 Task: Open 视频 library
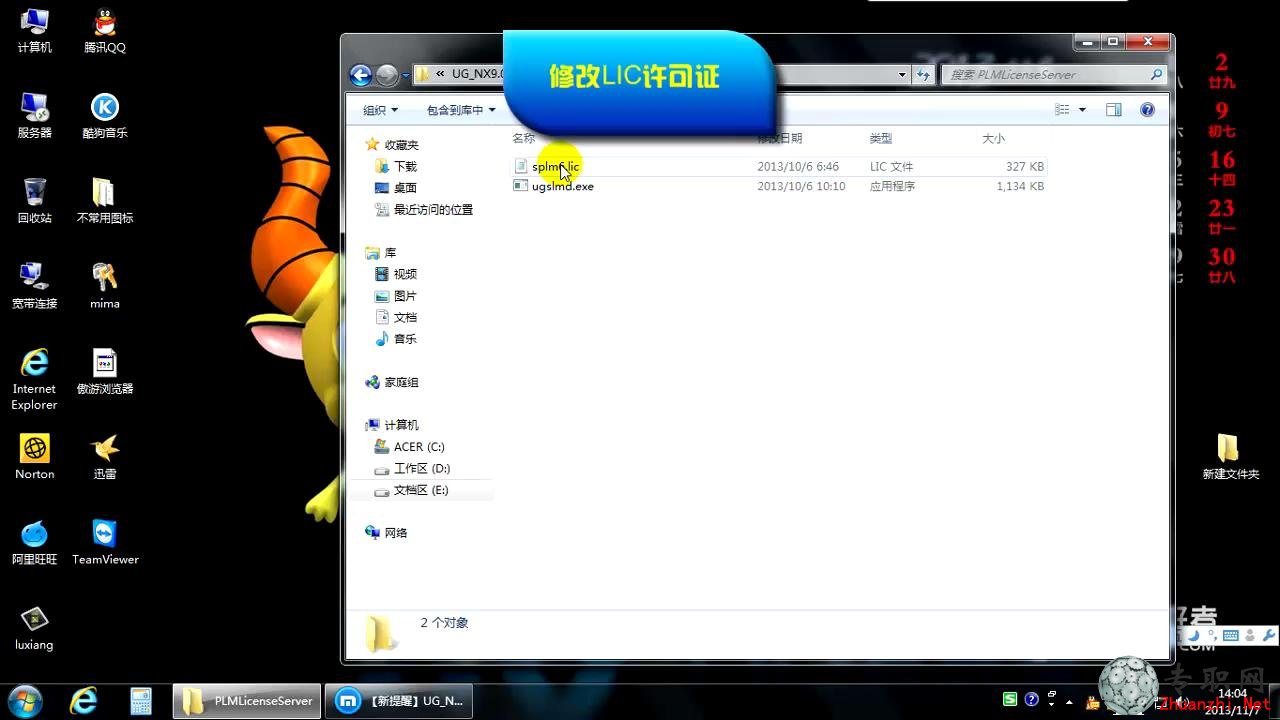405,274
